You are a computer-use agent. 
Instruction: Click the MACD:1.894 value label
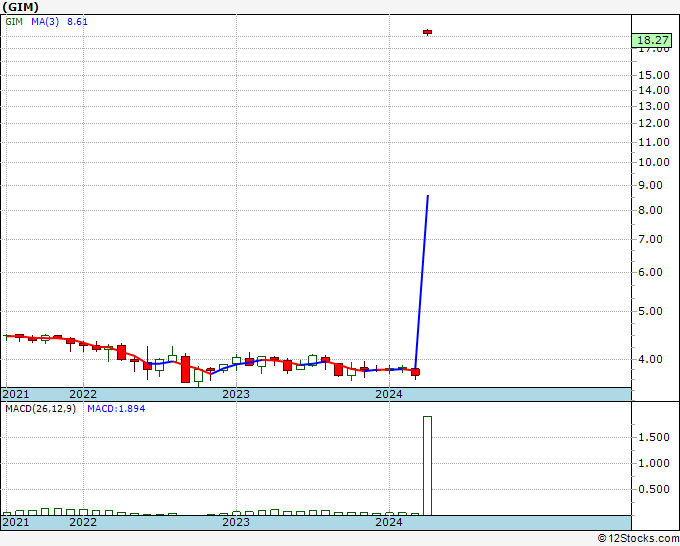[x=116, y=409]
